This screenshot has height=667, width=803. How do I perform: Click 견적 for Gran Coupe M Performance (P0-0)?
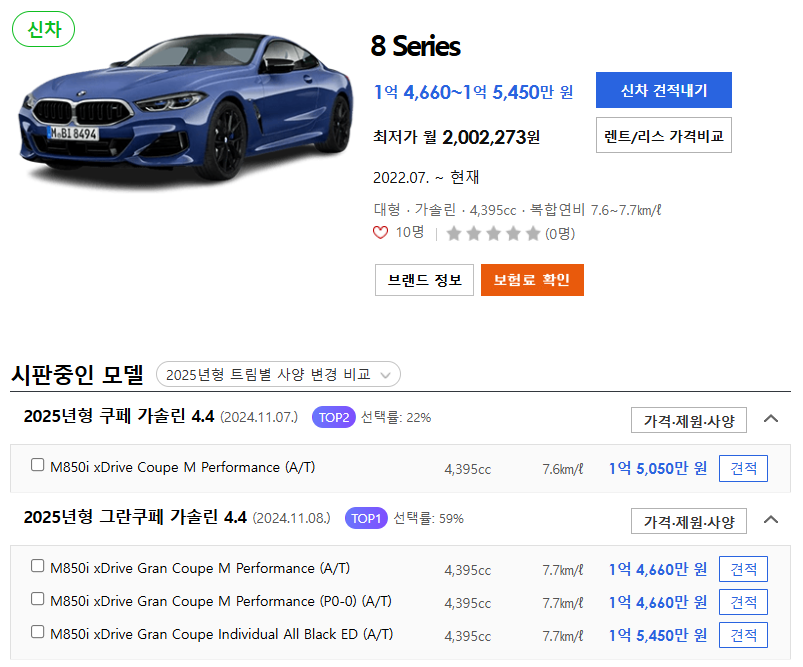pyautogui.click(x=743, y=602)
